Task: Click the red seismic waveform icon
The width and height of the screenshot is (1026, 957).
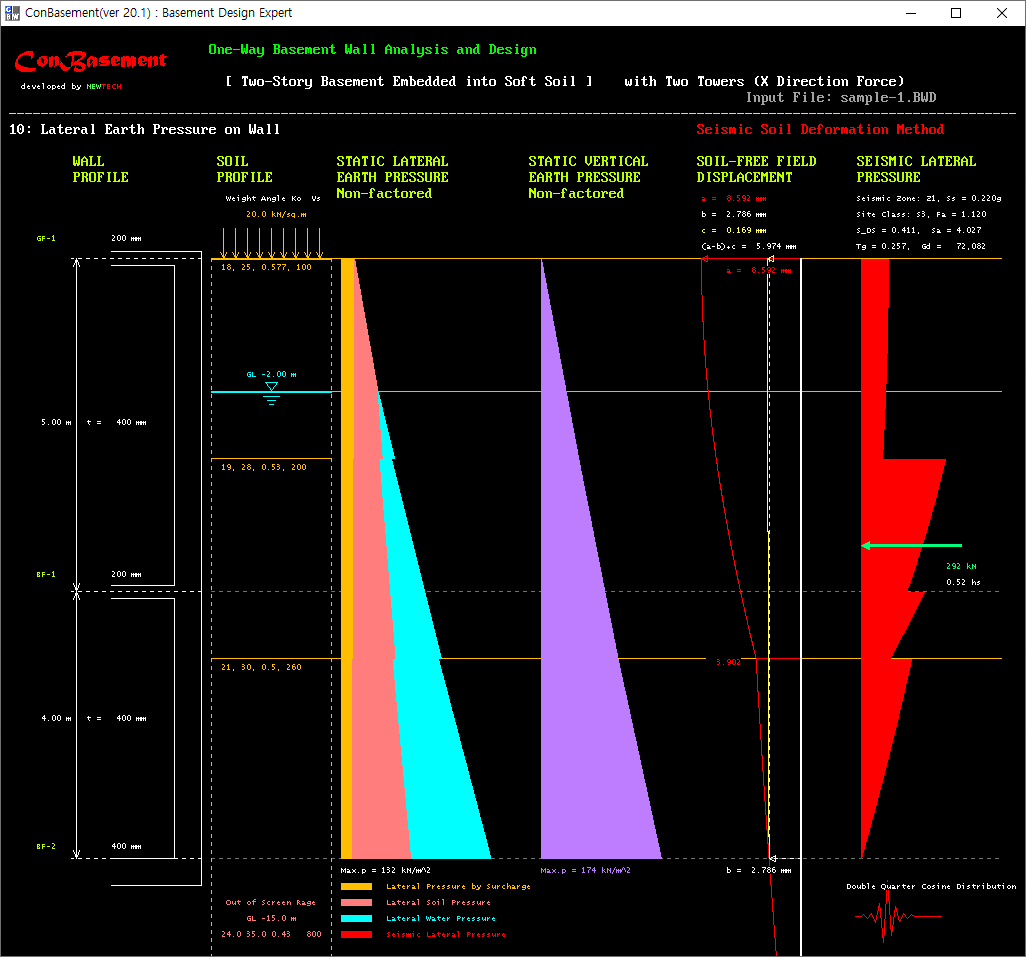Action: pyautogui.click(x=884, y=917)
